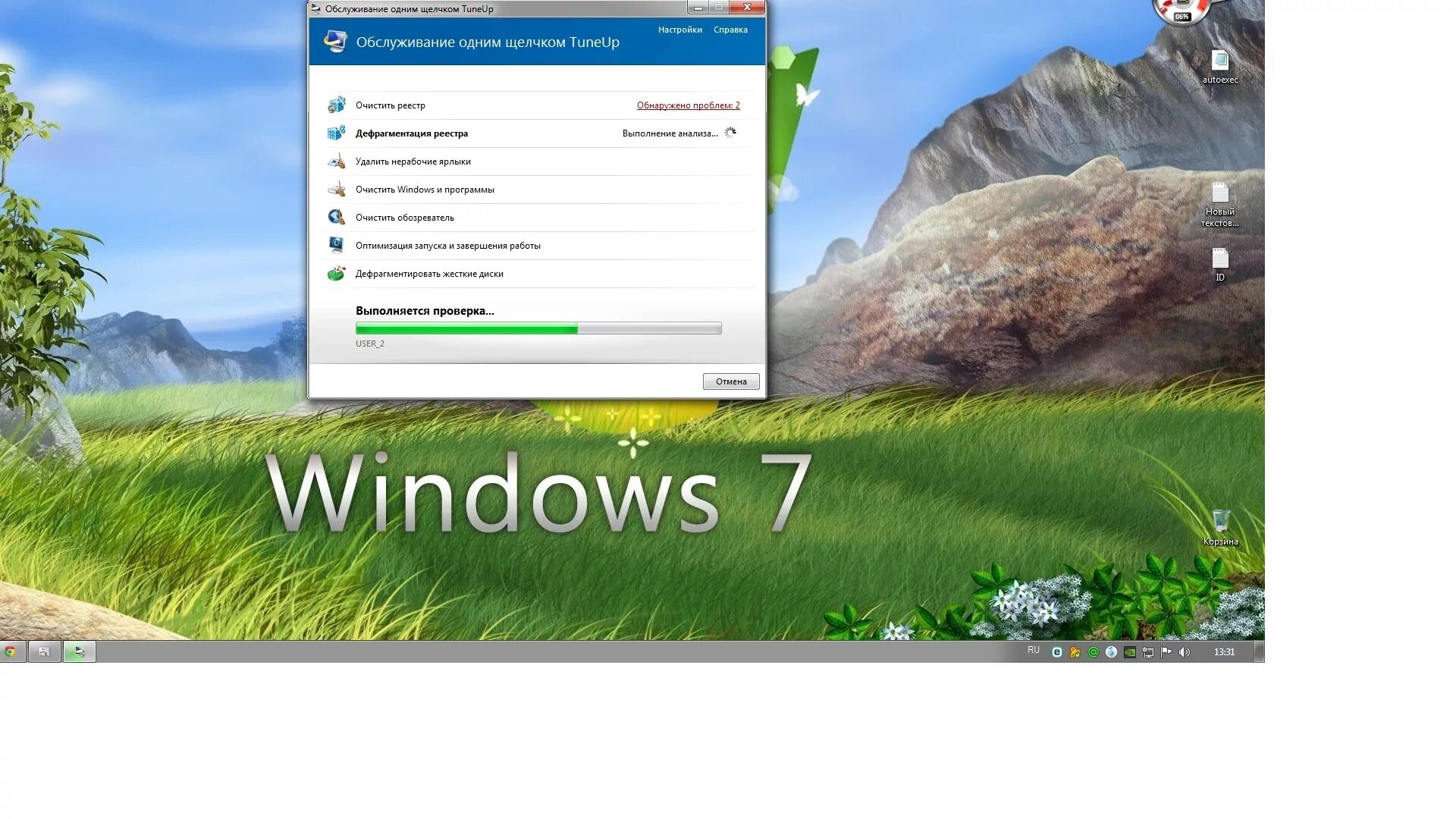Close the TuneUp window

click(x=747, y=8)
